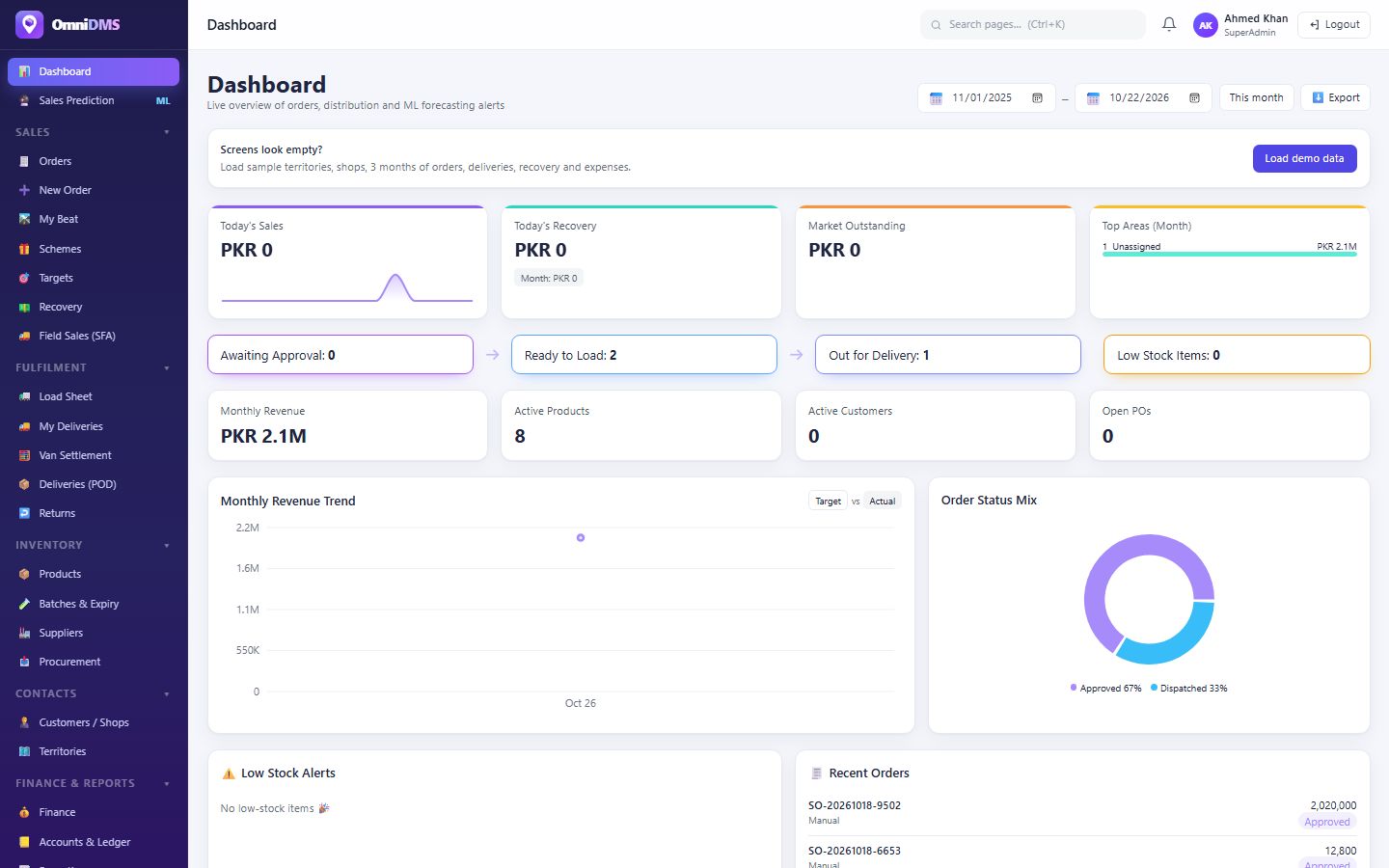Click the Targets sidebar icon
1389x868 pixels.
pyautogui.click(x=24, y=278)
